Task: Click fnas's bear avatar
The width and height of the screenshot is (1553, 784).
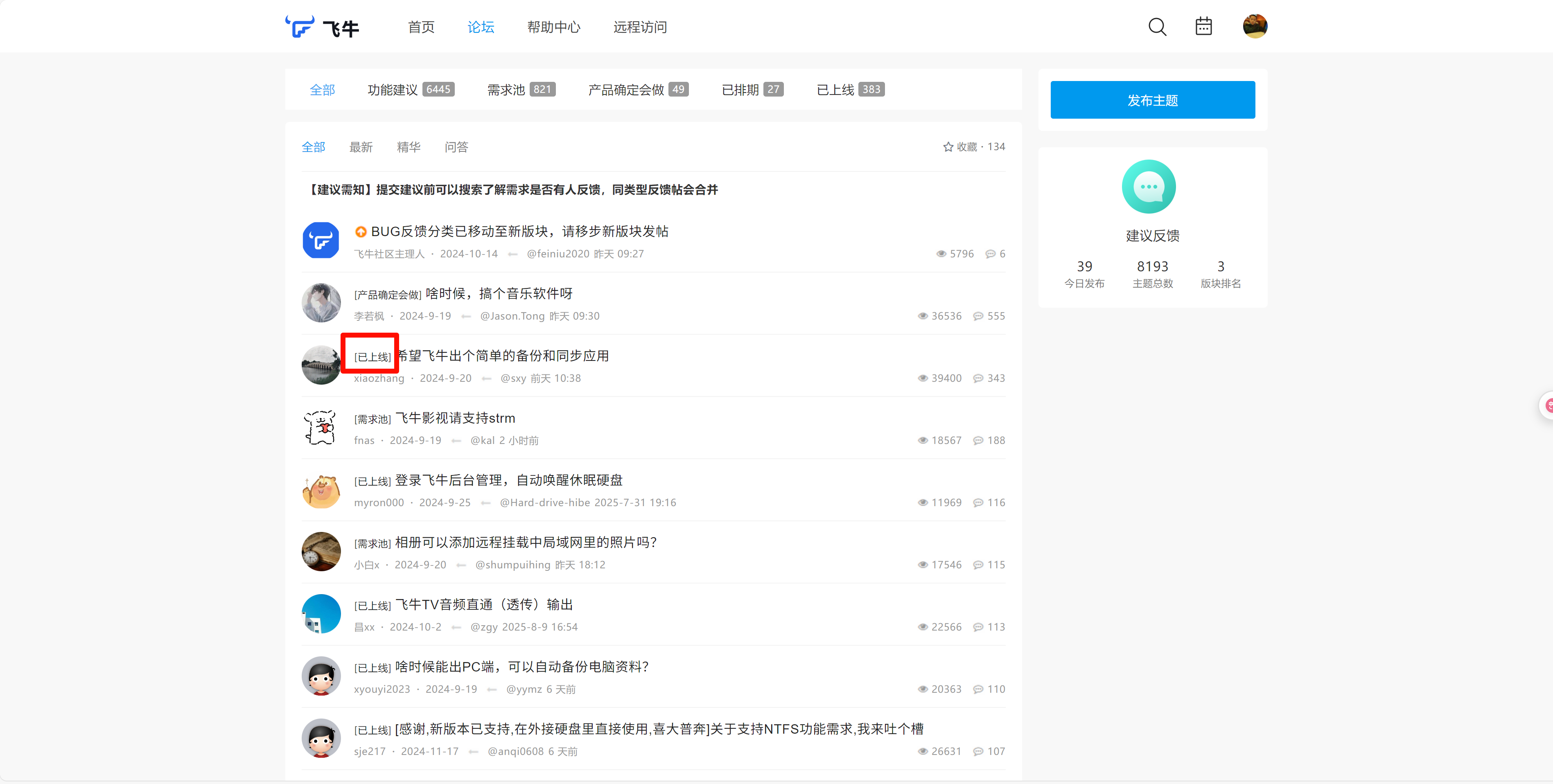Action: (321, 427)
